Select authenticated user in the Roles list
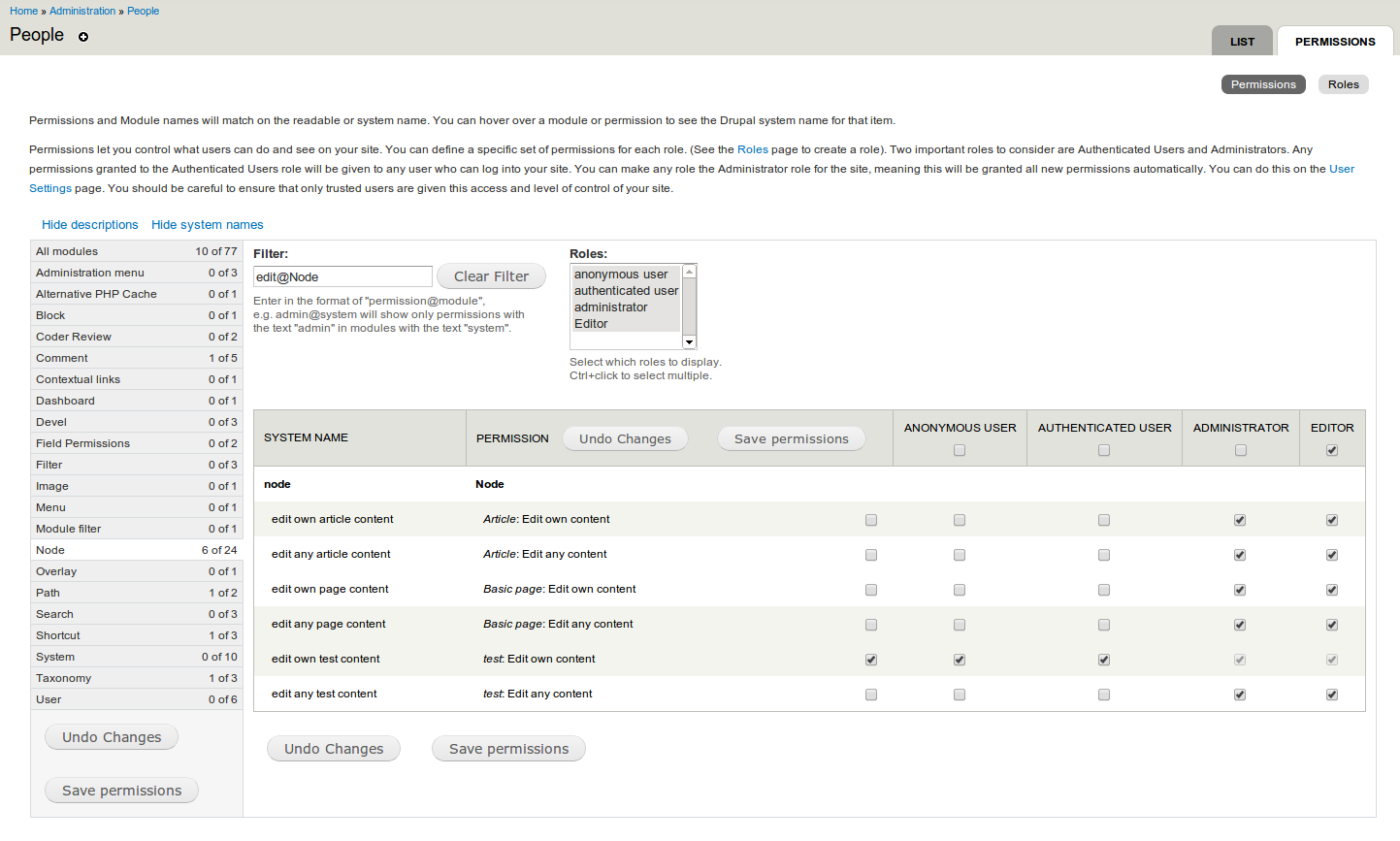Screen dimensions: 1400x841 [x=626, y=291]
